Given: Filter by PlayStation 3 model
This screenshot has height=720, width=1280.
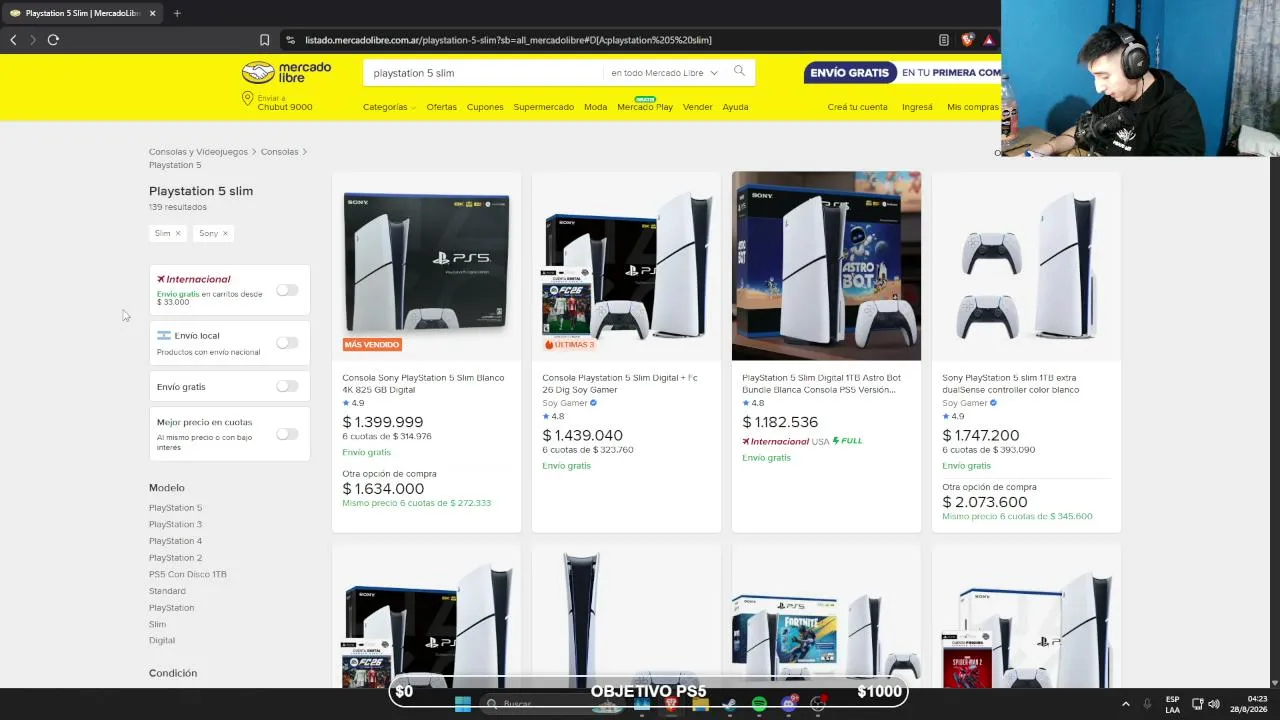Looking at the screenshot, I should tap(175, 524).
